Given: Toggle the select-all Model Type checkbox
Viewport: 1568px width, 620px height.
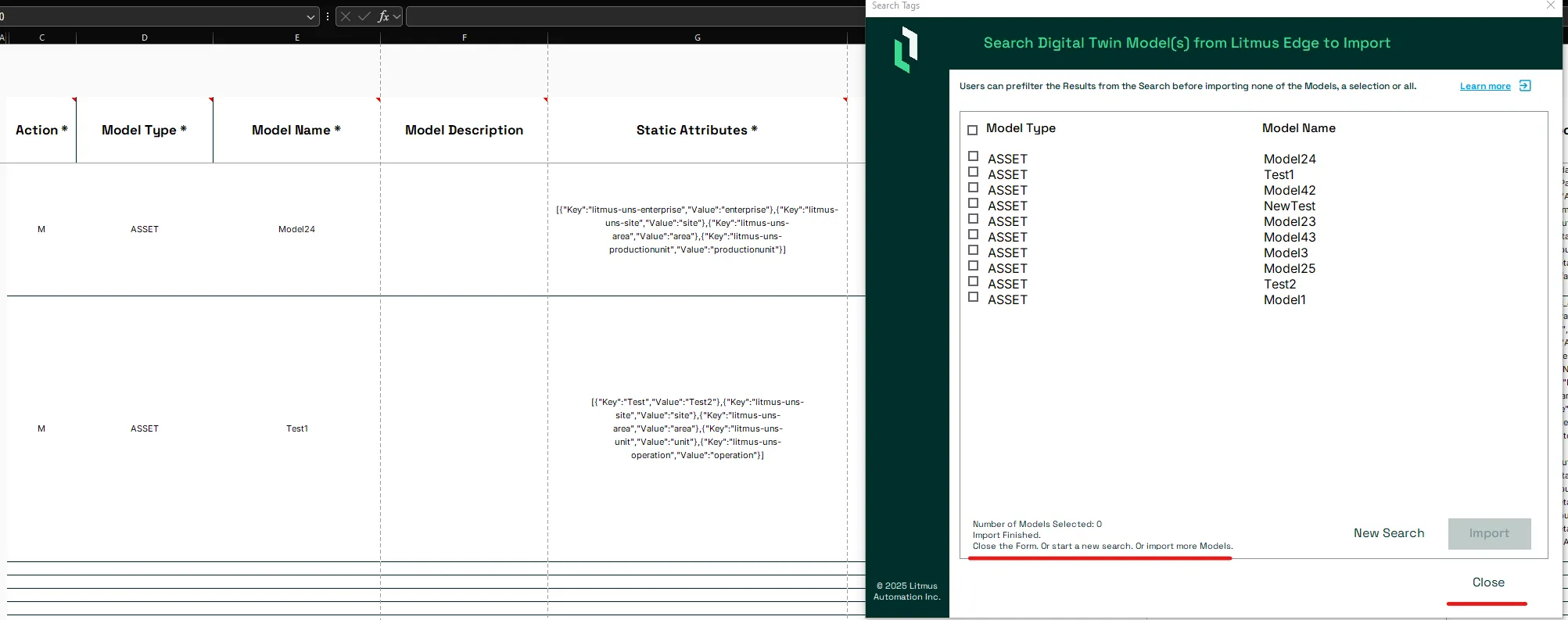Looking at the screenshot, I should (x=973, y=131).
